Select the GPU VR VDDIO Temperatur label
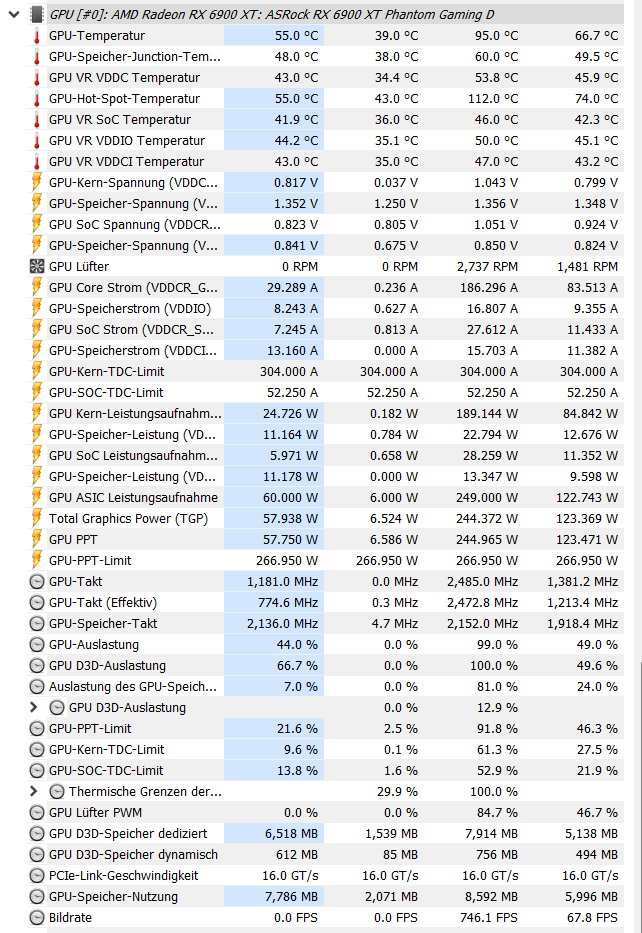 [x=127, y=140]
